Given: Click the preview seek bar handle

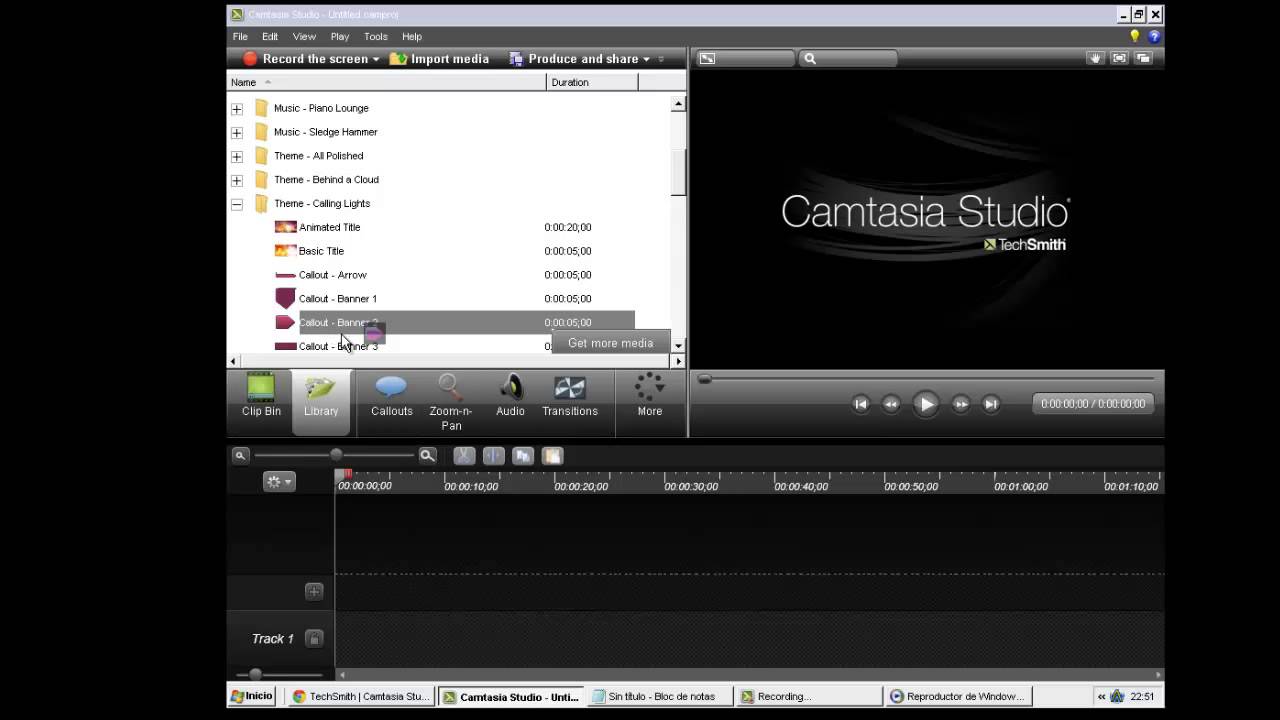Looking at the screenshot, I should coord(705,379).
